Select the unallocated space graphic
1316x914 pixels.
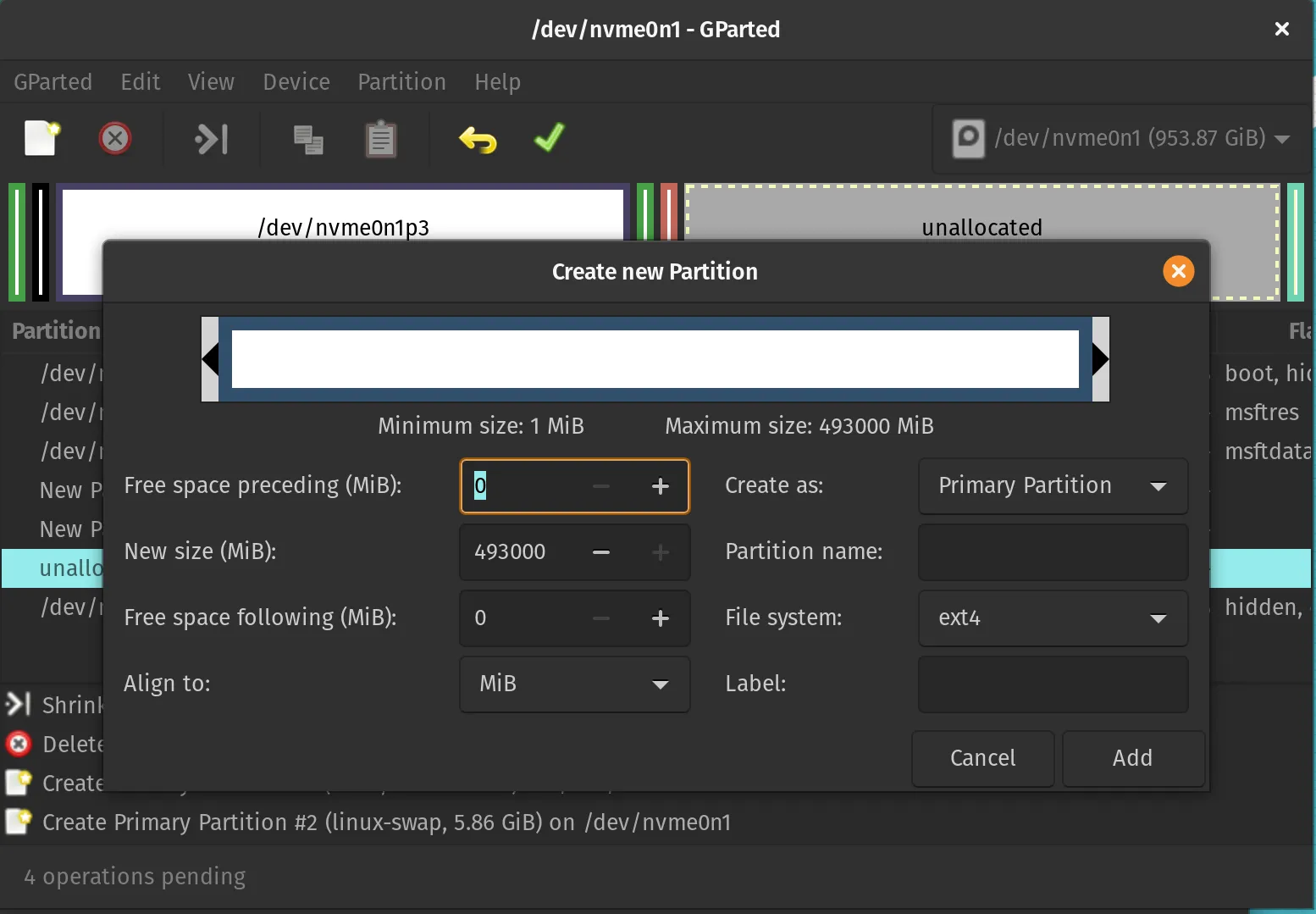point(982,212)
